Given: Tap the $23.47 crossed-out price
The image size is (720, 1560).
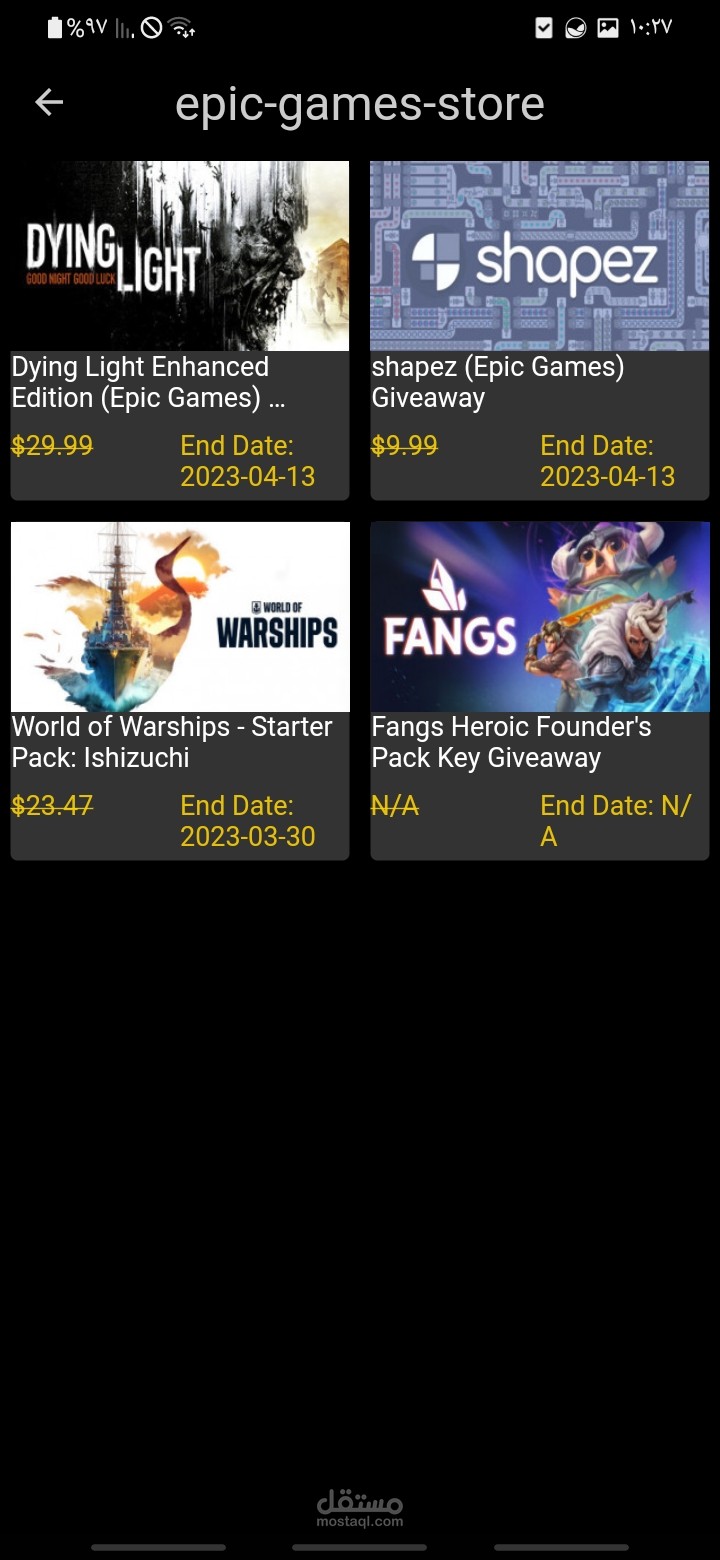Looking at the screenshot, I should (x=52, y=806).
